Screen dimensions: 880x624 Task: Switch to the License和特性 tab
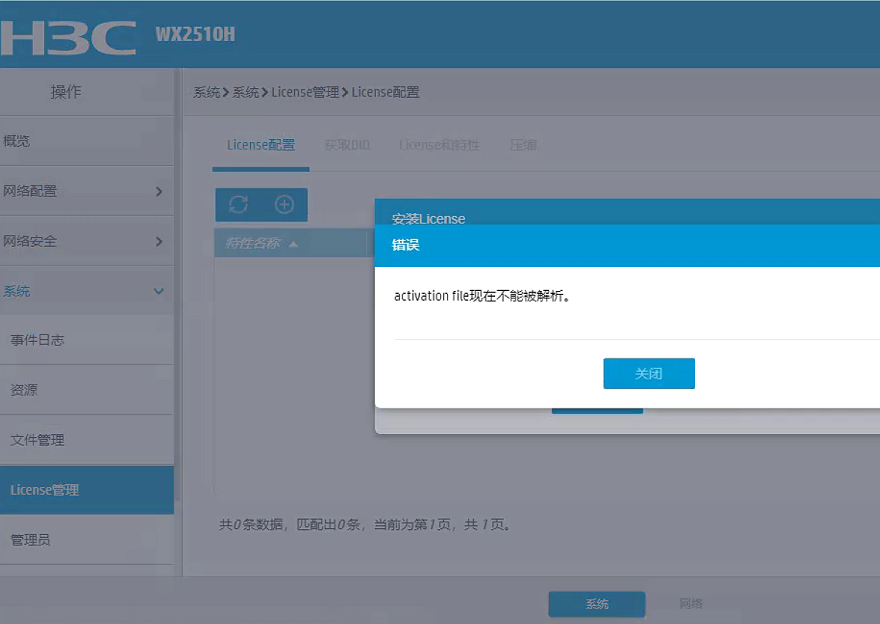click(439, 145)
